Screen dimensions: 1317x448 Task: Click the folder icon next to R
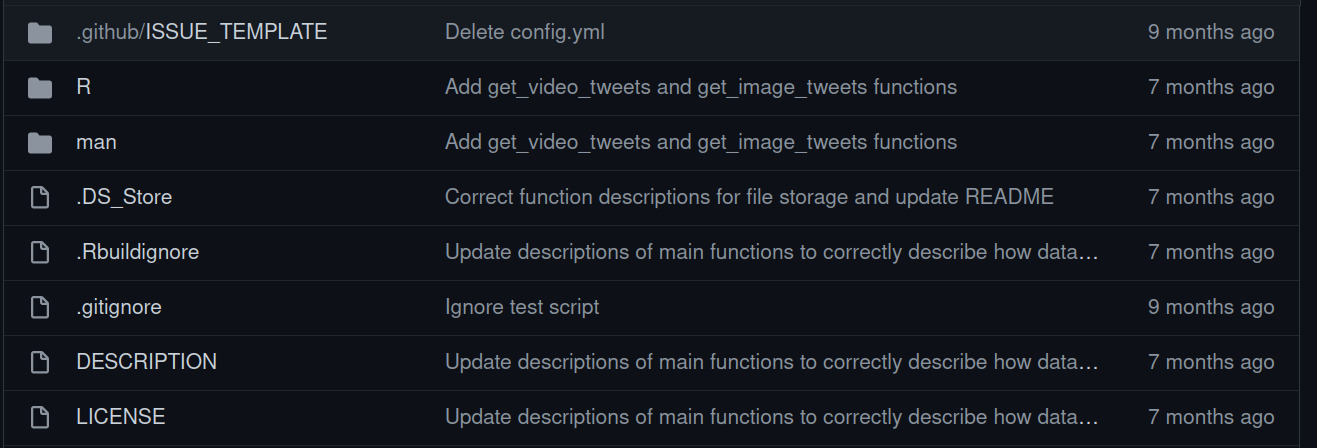pos(40,88)
